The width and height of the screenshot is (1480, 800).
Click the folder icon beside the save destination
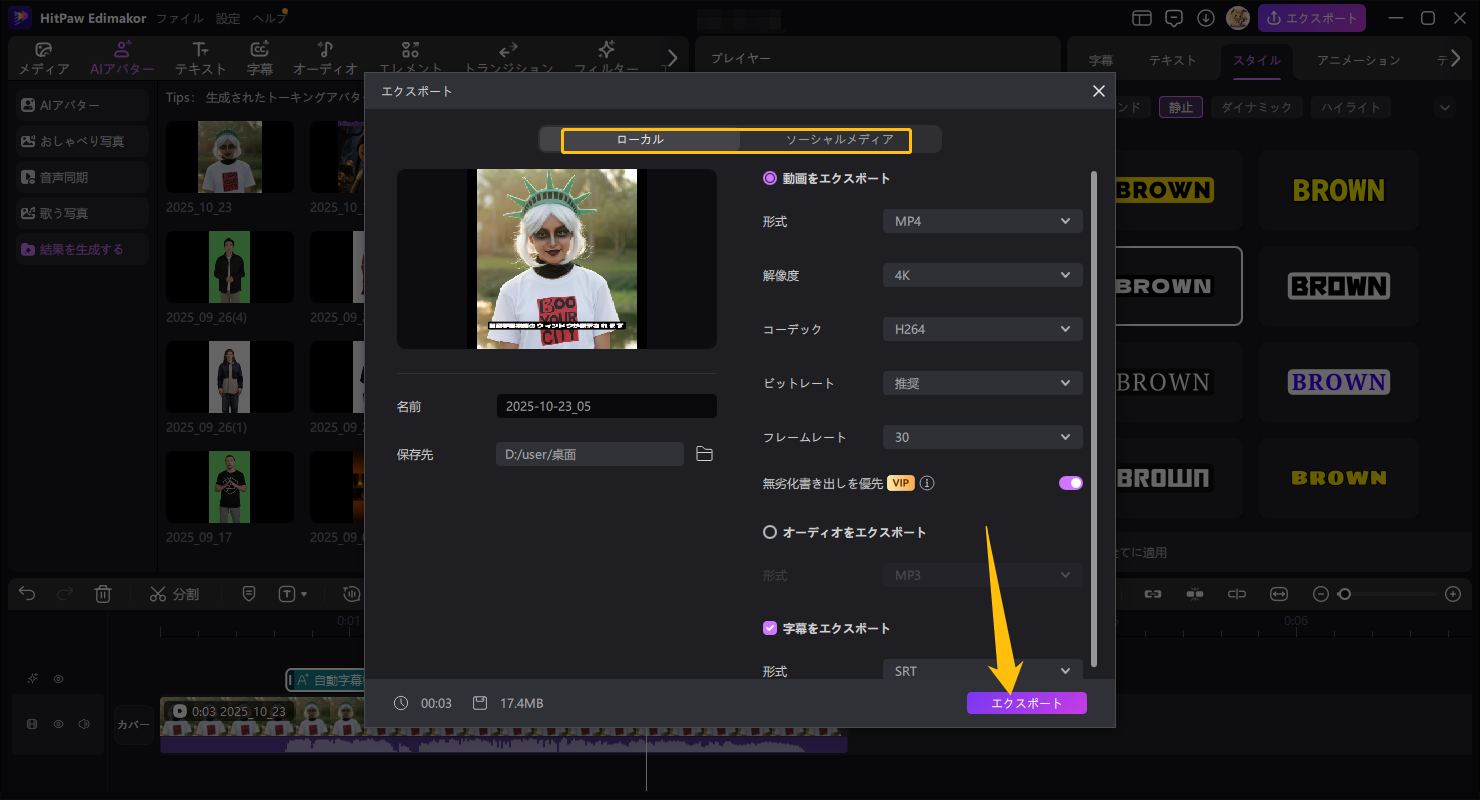point(704,454)
